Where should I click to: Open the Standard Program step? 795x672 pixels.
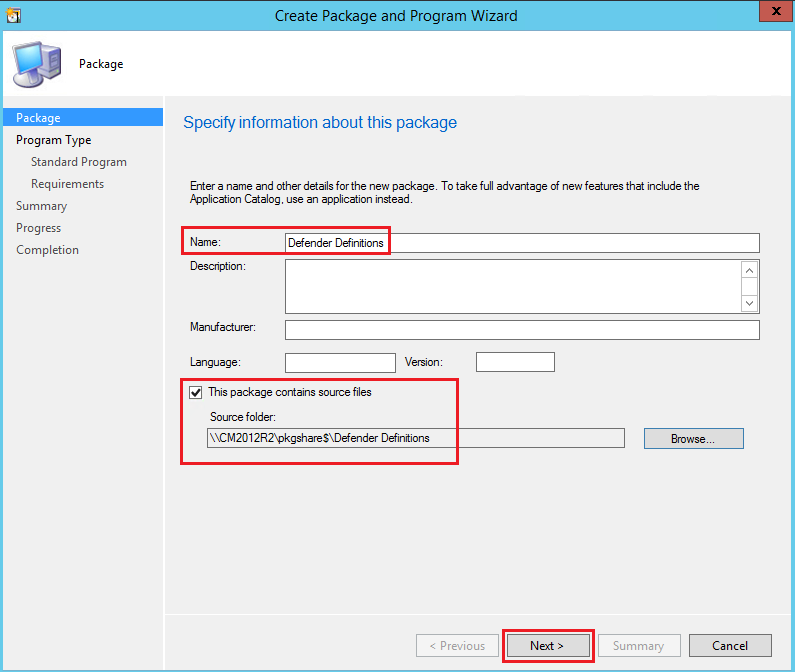[x=78, y=162]
